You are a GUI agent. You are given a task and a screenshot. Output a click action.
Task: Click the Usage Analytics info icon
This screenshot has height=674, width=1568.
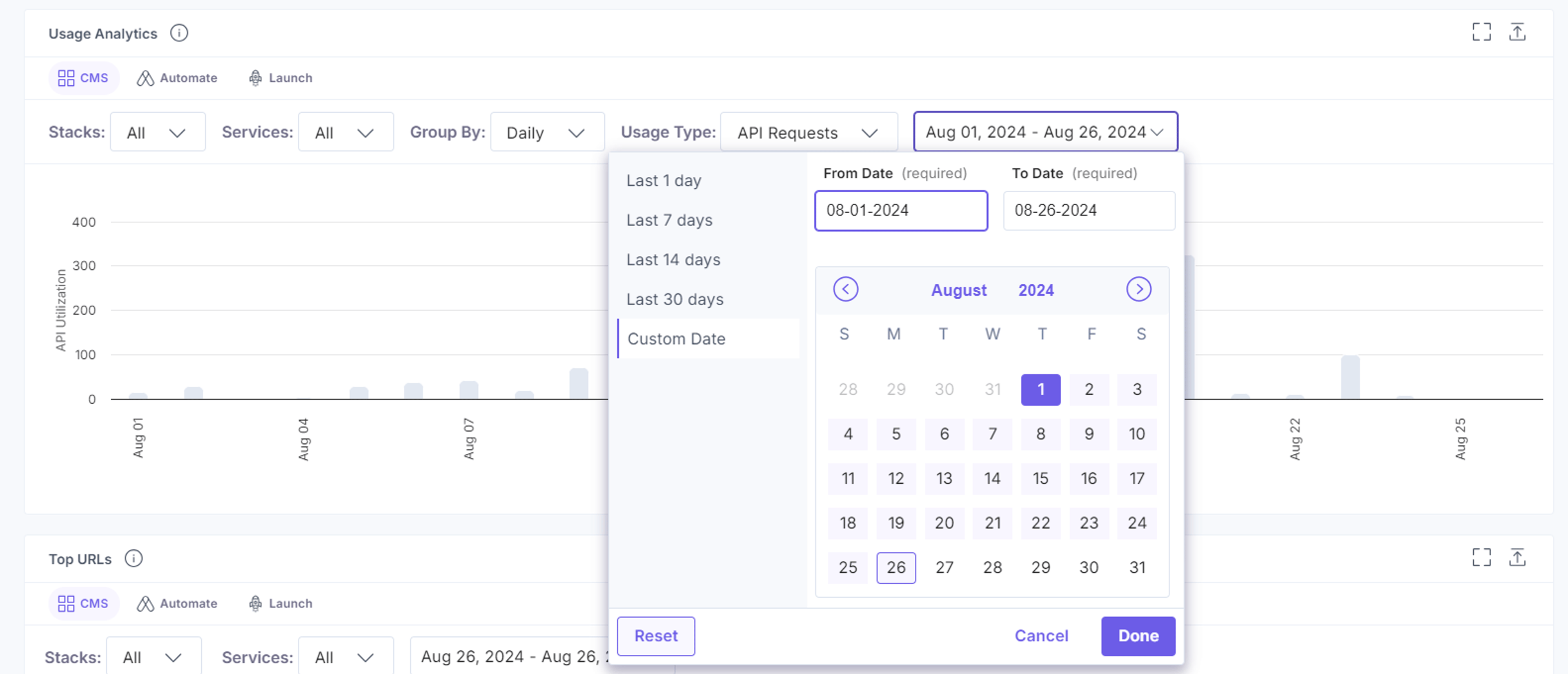(179, 33)
